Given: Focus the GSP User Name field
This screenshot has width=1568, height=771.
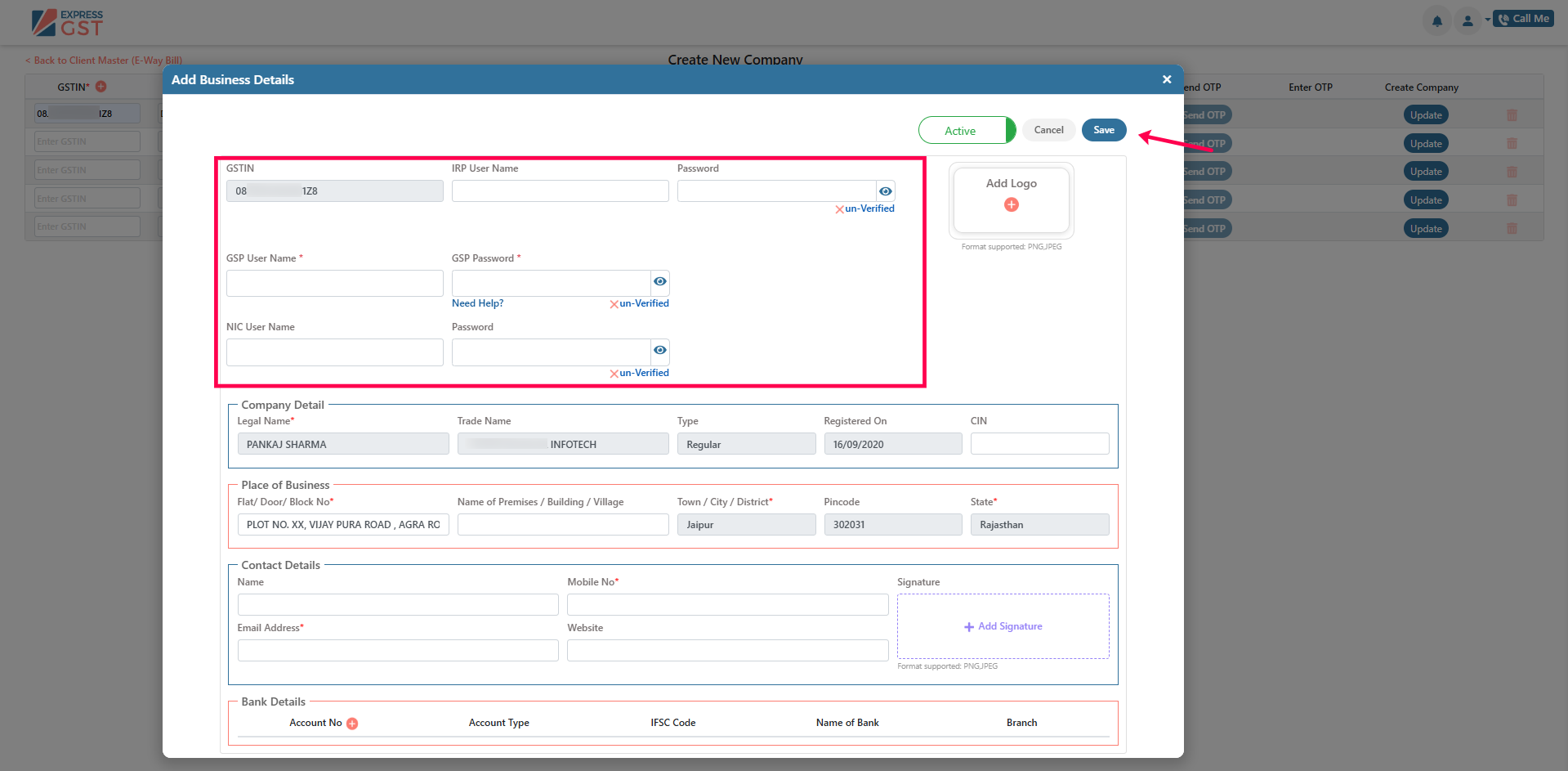Looking at the screenshot, I should [334, 284].
